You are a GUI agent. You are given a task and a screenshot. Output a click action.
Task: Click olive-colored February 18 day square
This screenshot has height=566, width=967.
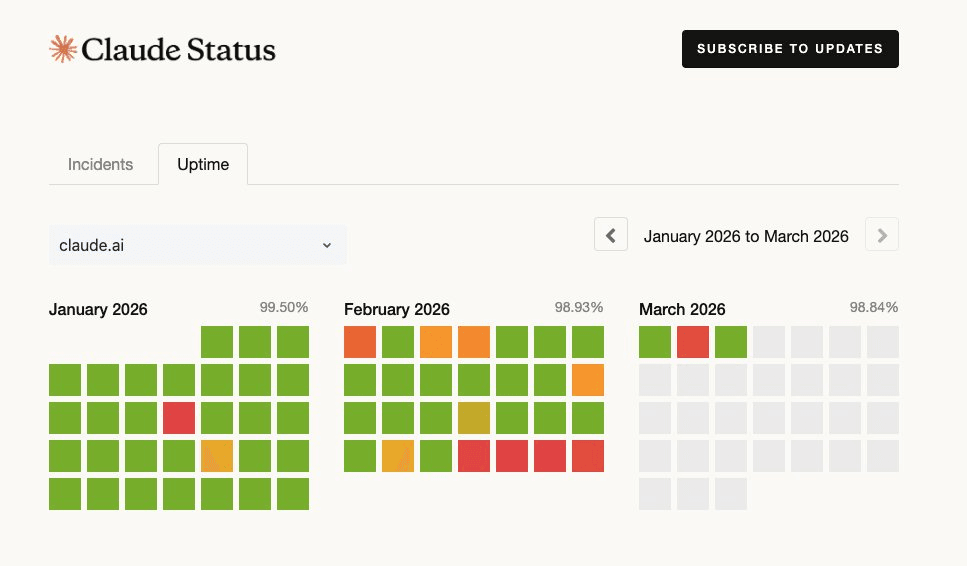pos(474,418)
